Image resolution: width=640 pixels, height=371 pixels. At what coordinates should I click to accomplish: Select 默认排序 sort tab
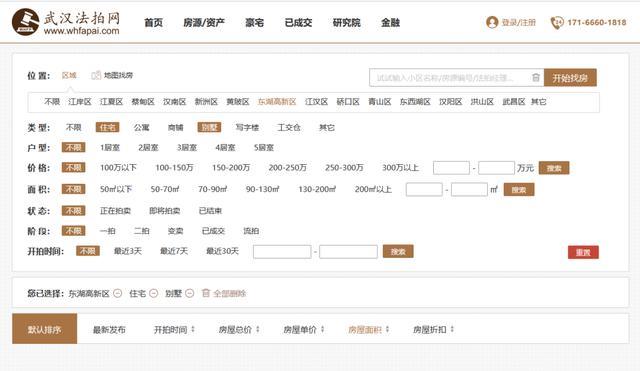[x=44, y=329]
